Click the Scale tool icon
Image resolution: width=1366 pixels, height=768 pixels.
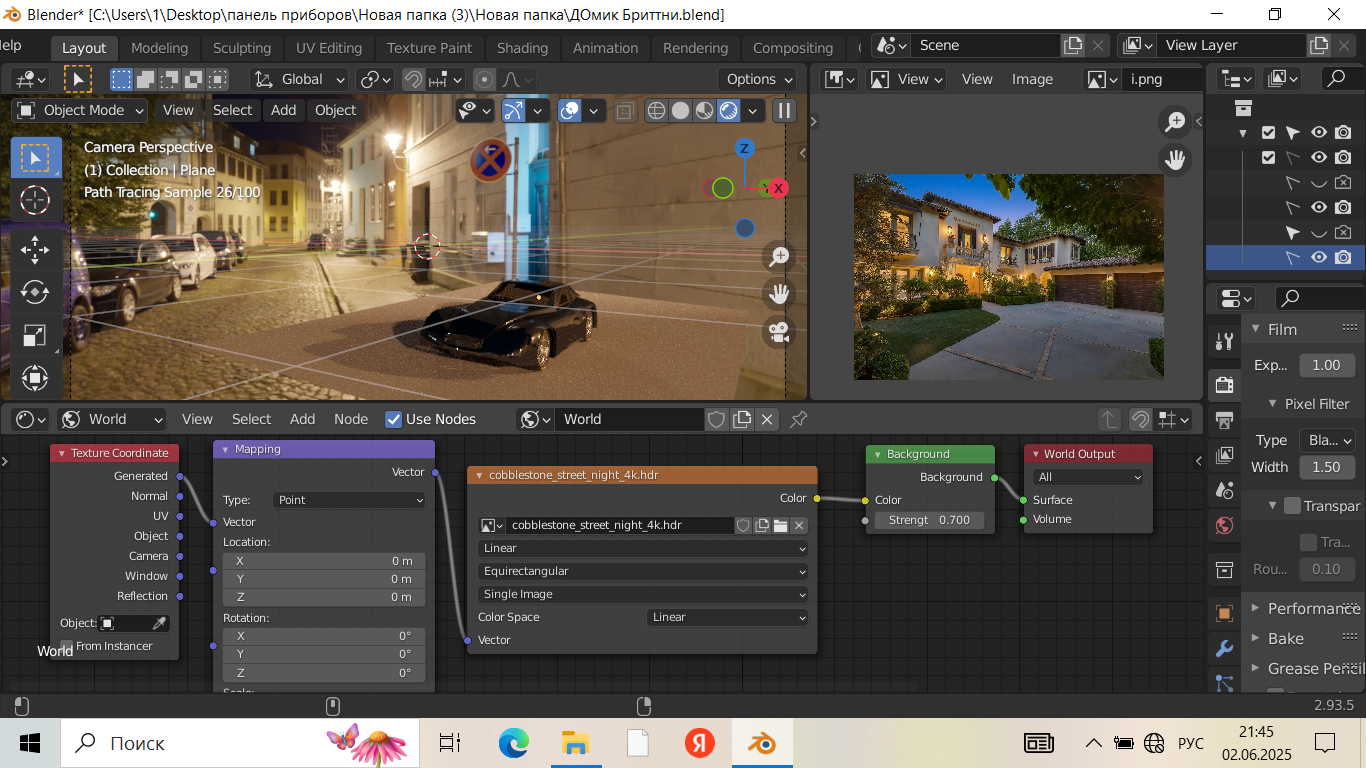click(x=35, y=336)
